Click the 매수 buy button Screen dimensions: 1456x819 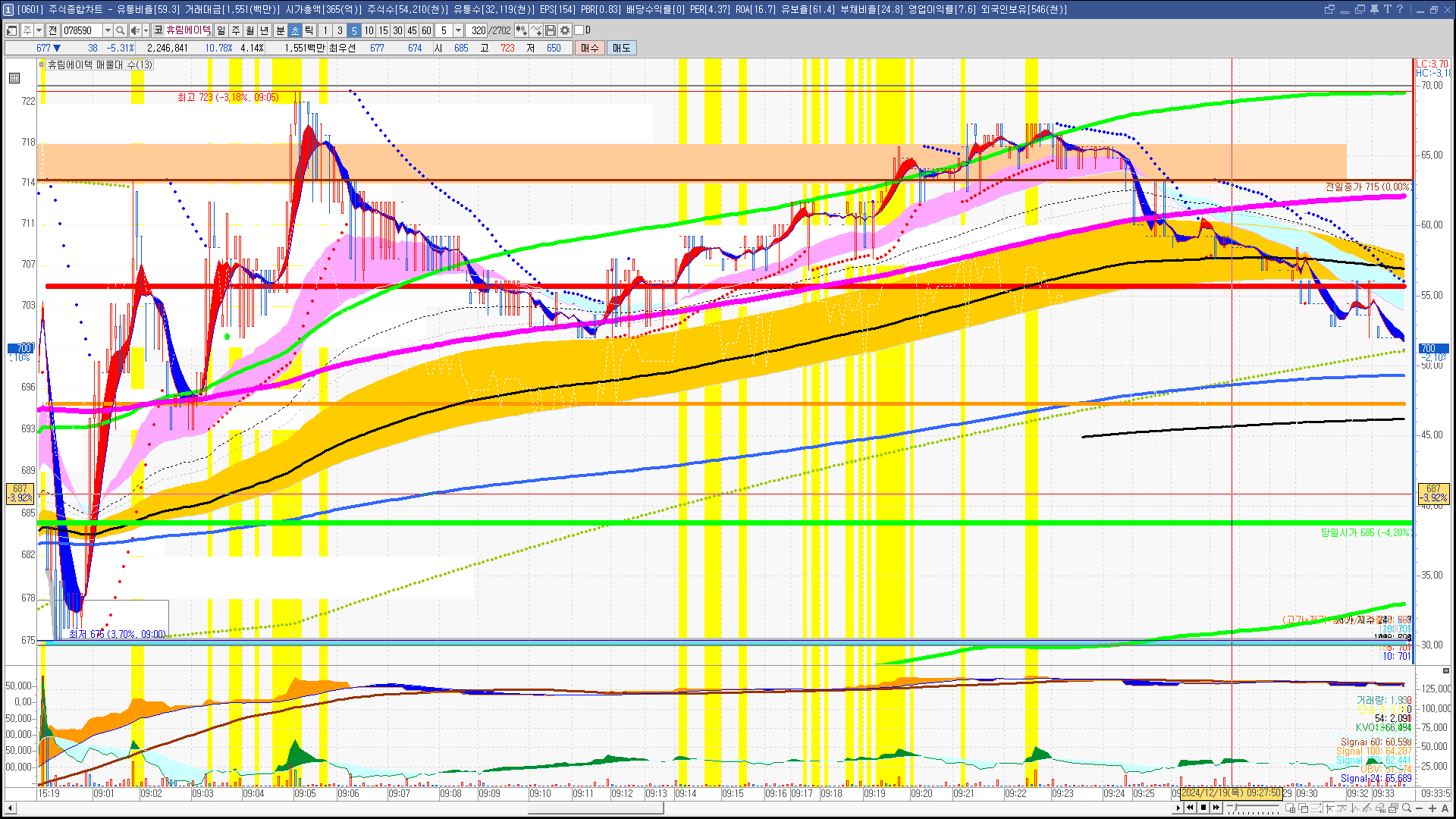pos(590,48)
